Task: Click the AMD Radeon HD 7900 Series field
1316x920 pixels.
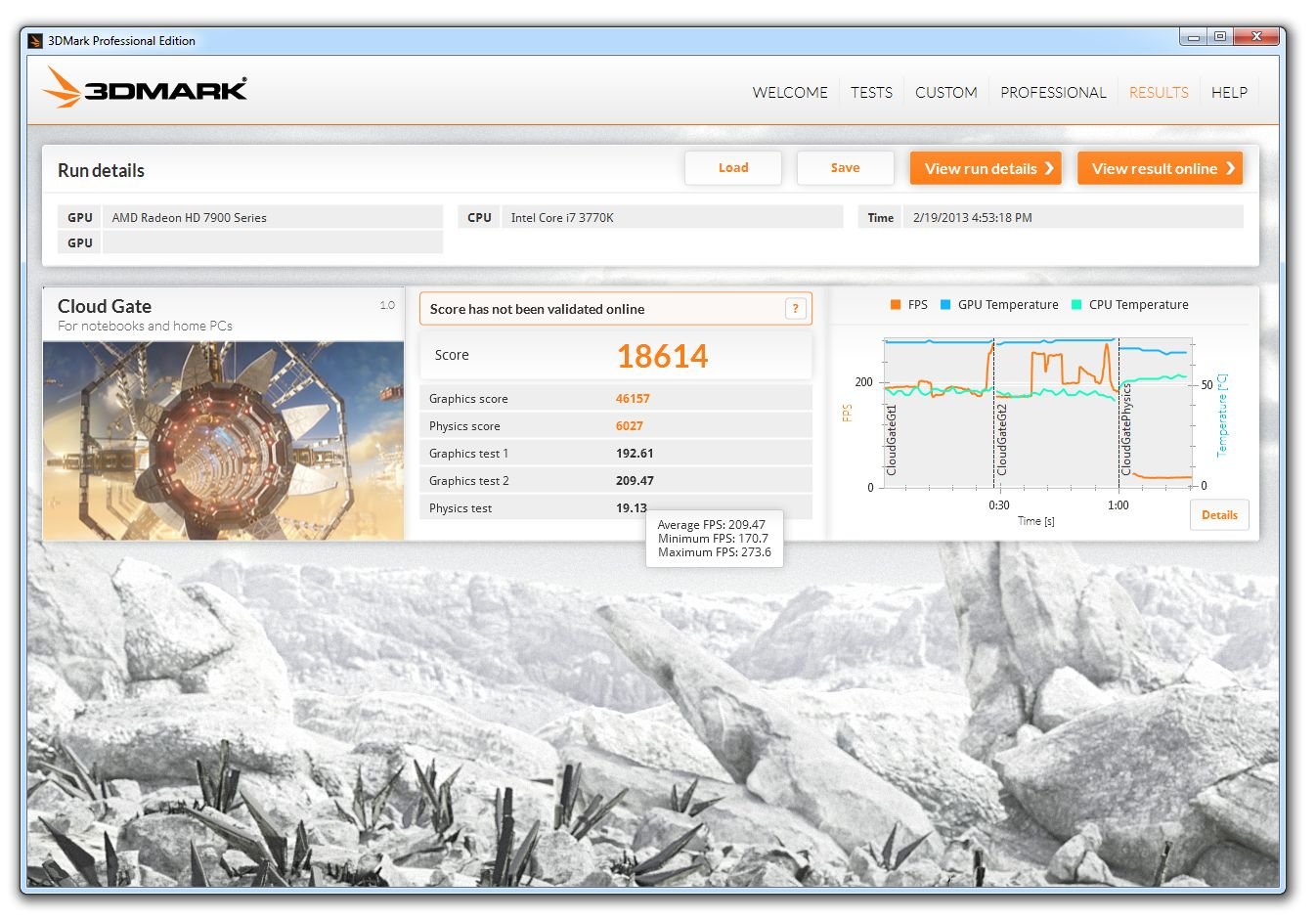Action: coord(273,217)
